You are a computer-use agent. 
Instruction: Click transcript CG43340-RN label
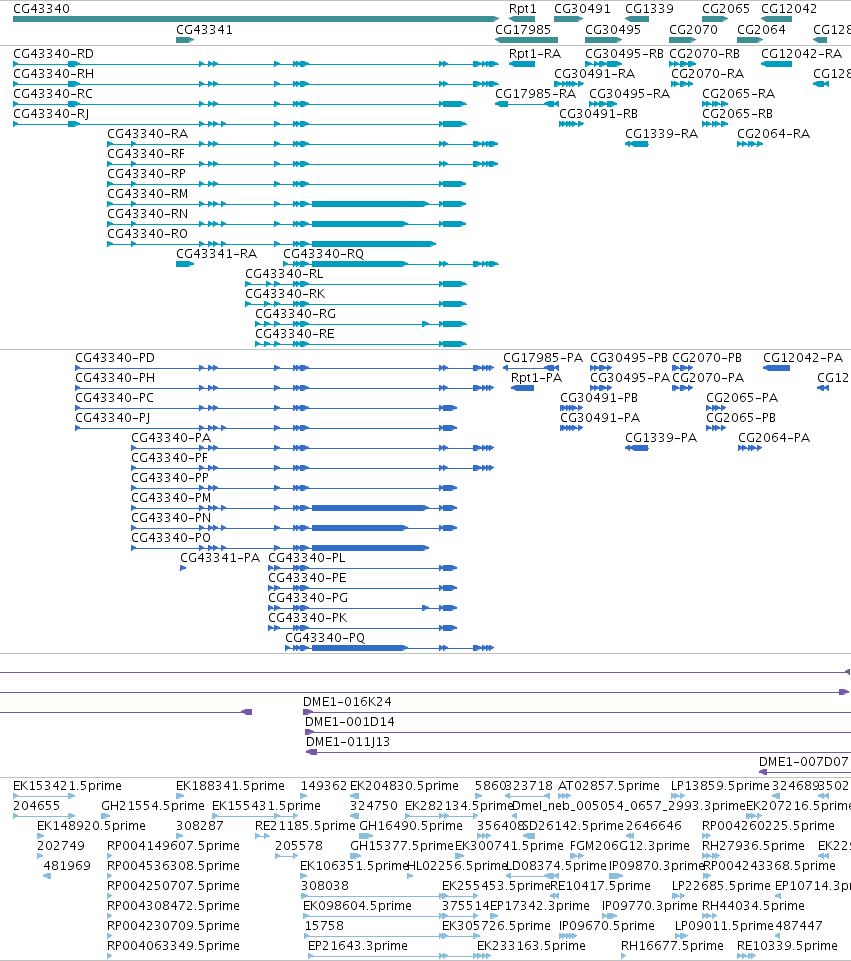148,214
